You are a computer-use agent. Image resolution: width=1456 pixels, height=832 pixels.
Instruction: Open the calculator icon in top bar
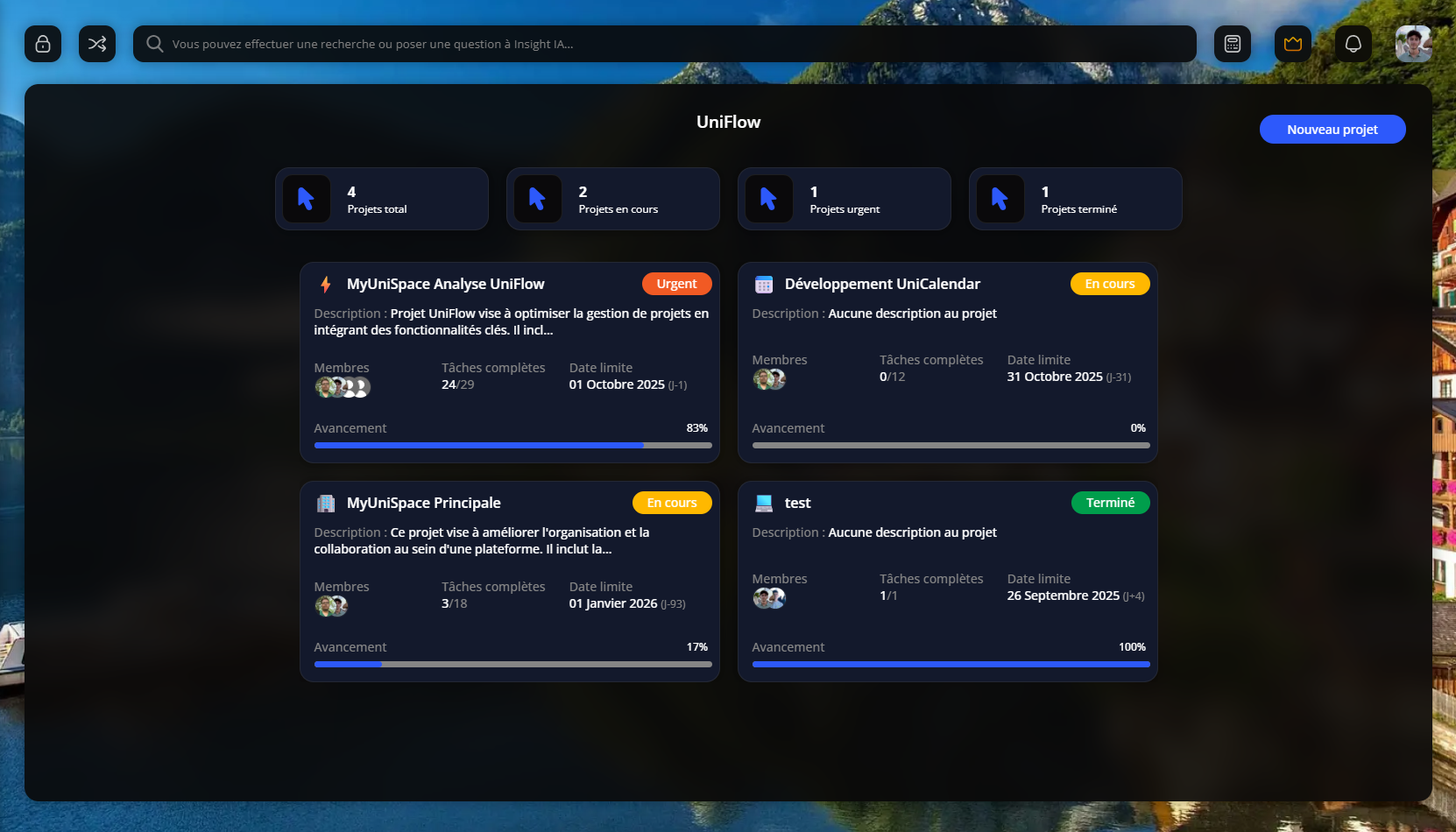click(1232, 44)
